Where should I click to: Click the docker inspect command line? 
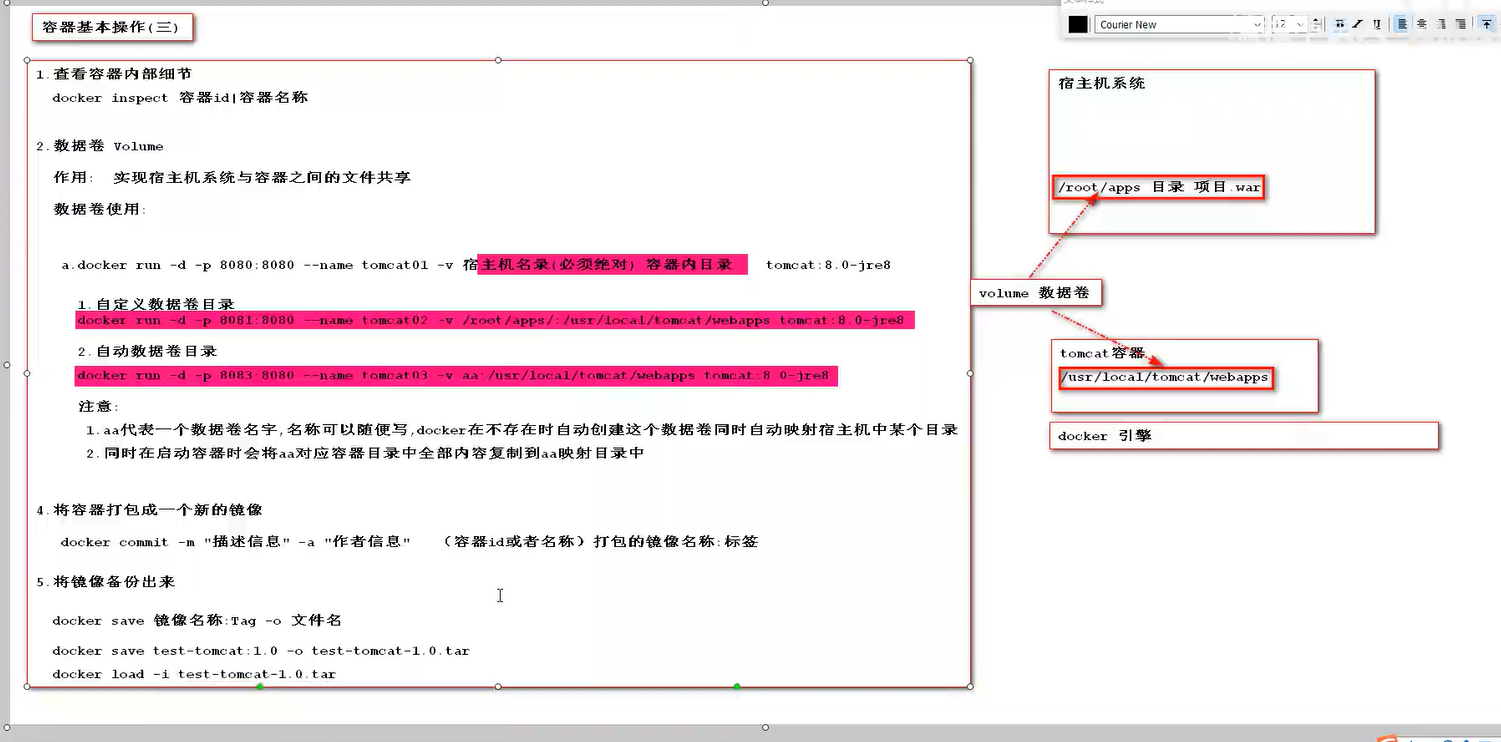click(180, 98)
